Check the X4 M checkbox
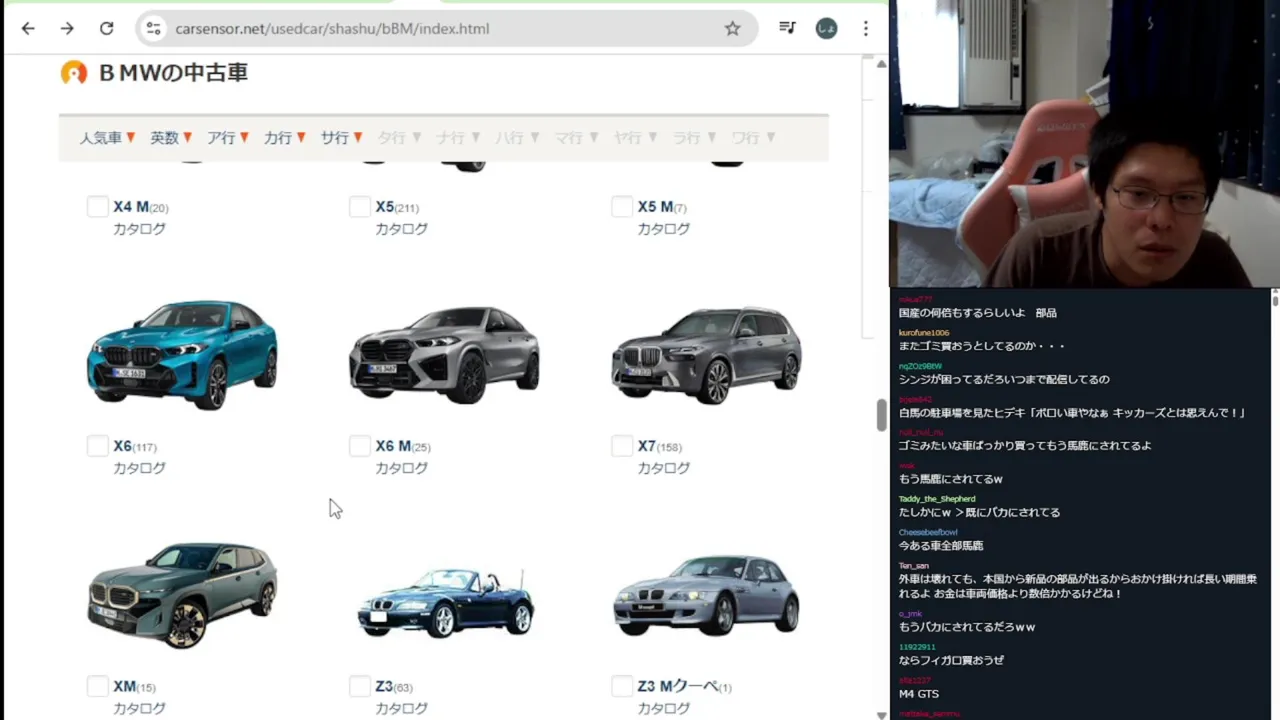This screenshot has height=720, width=1280. (97, 206)
